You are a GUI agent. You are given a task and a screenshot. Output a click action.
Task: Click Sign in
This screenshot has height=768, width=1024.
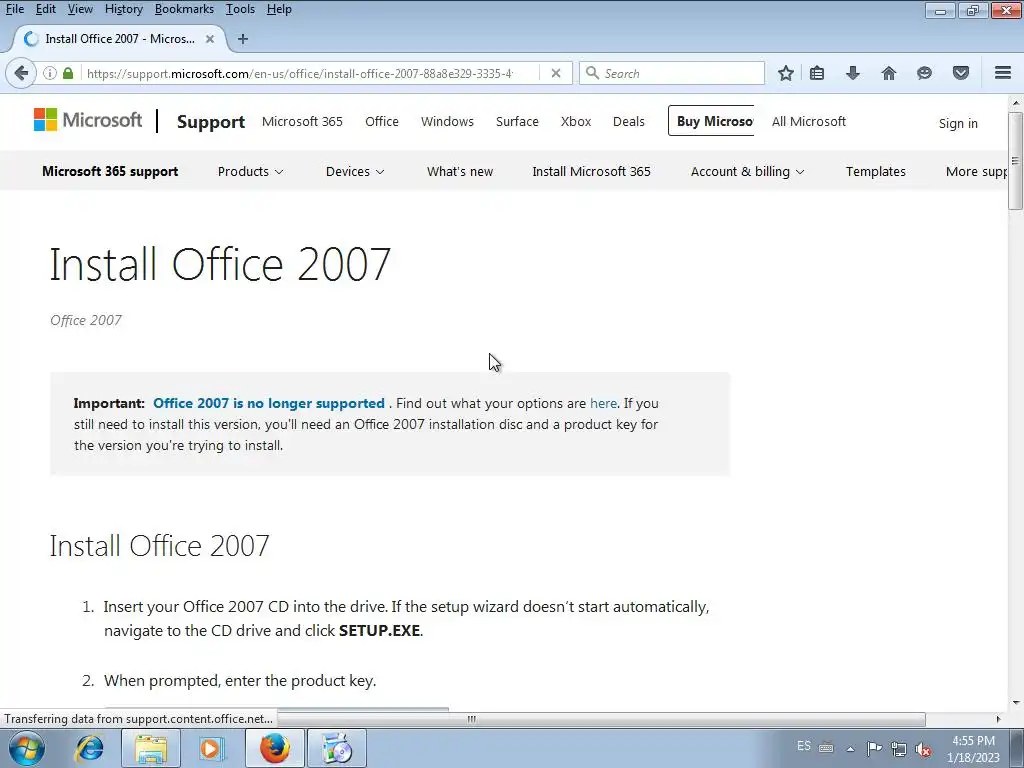[958, 123]
